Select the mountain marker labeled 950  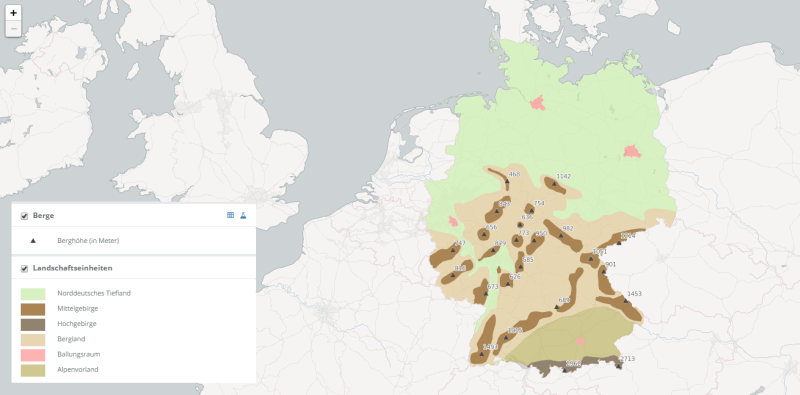pyautogui.click(x=534, y=240)
